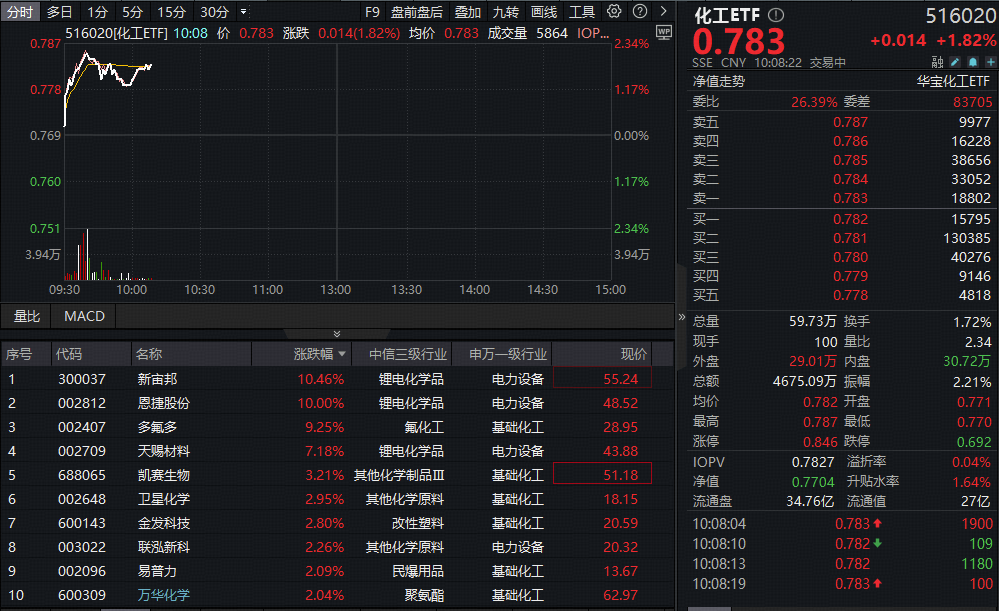The image size is (999, 611).
Task: Click the 融 margin trading icon
Action: click(x=935, y=62)
